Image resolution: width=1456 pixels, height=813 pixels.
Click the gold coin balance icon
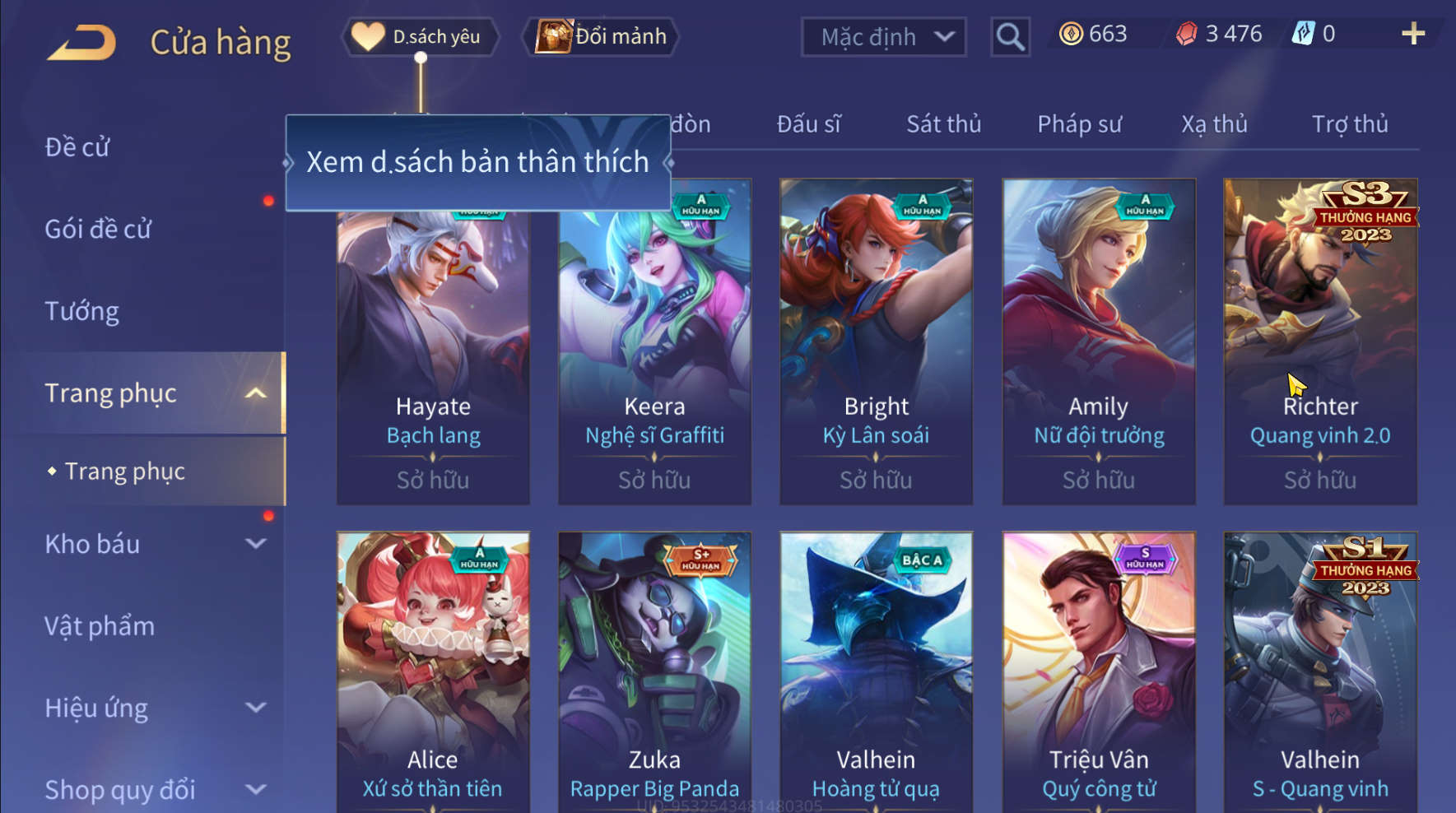[x=1071, y=34]
